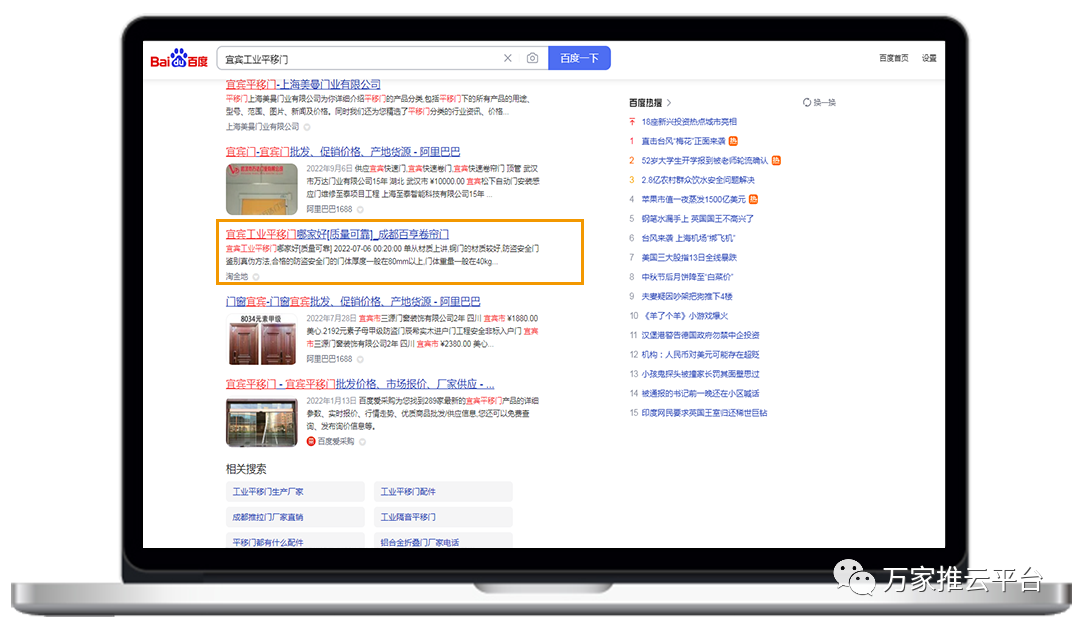Open the circle menu beside 上海美曼门业有限公司
Image resolution: width=1080 pixels, height=628 pixels.
[x=307, y=127]
